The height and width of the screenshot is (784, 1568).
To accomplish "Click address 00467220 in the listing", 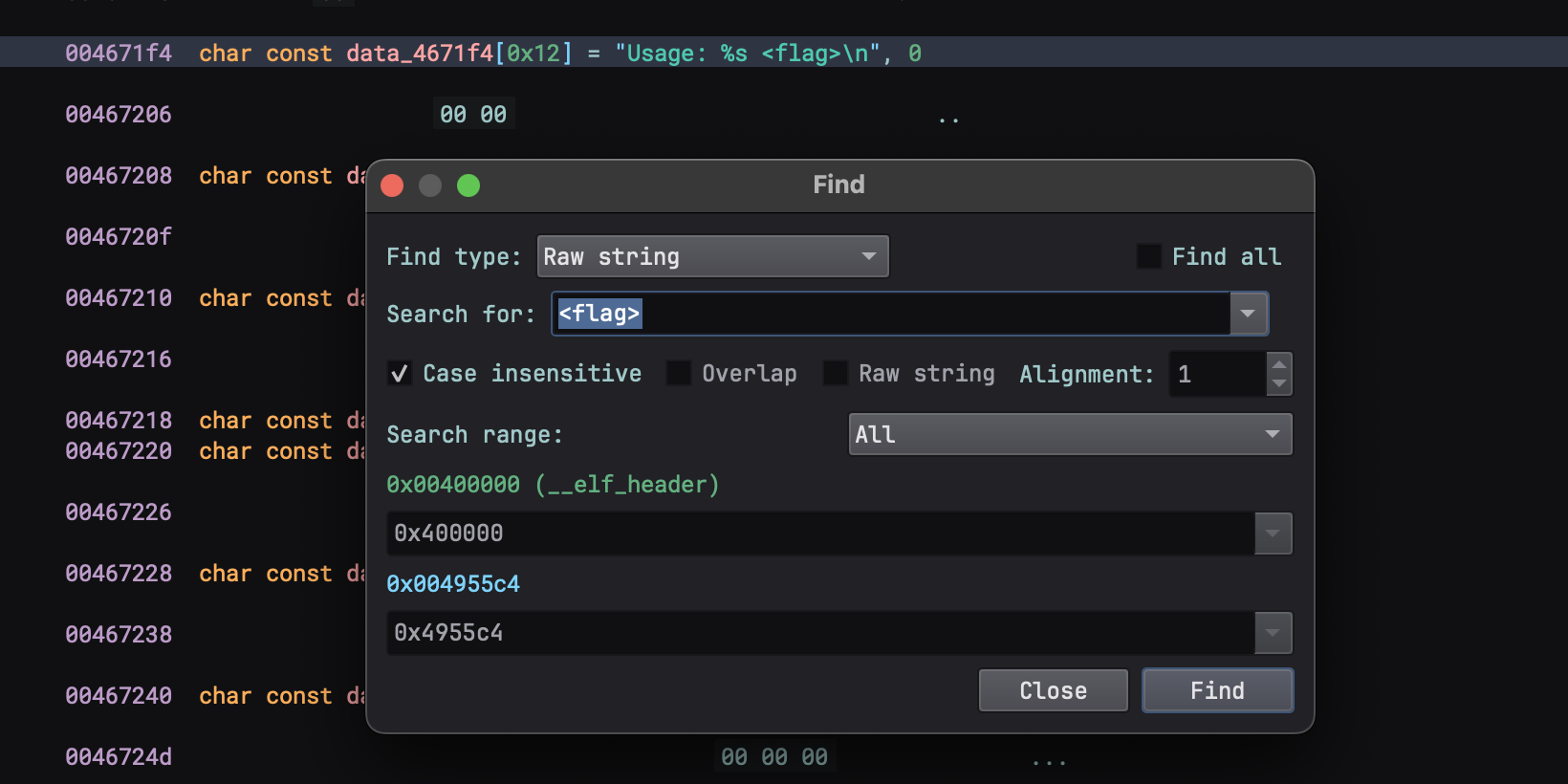I will tap(119, 451).
